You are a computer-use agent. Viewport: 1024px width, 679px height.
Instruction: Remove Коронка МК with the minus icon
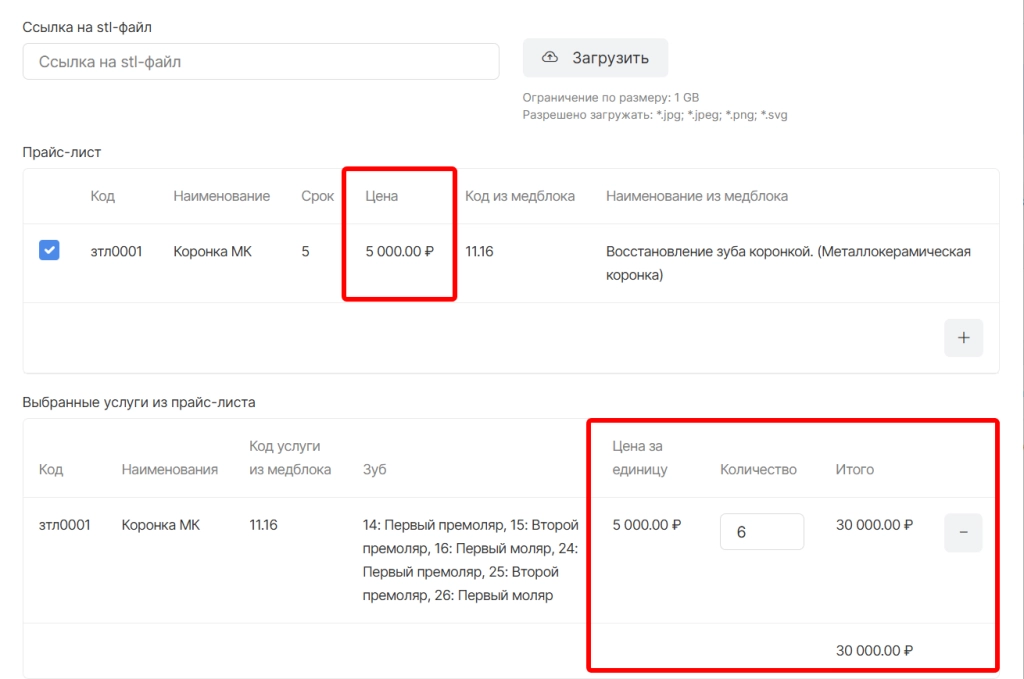click(x=963, y=533)
